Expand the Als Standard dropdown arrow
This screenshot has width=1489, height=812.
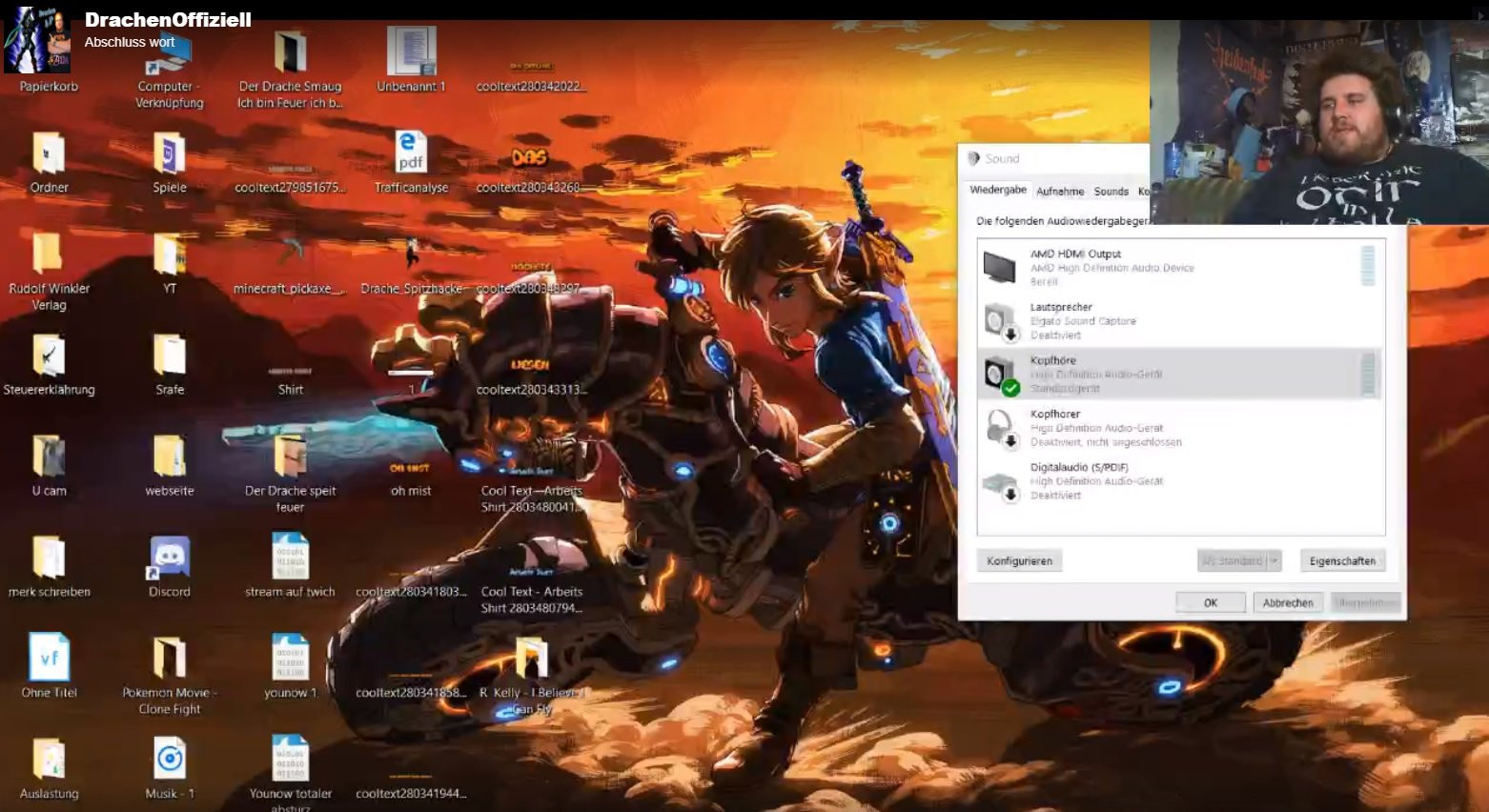1275,561
